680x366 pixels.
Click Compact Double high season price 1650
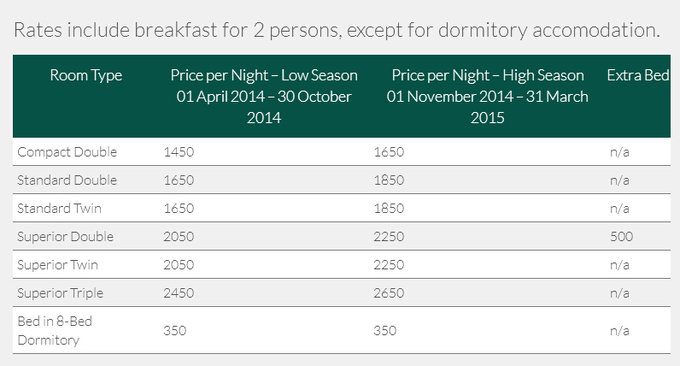(x=389, y=152)
